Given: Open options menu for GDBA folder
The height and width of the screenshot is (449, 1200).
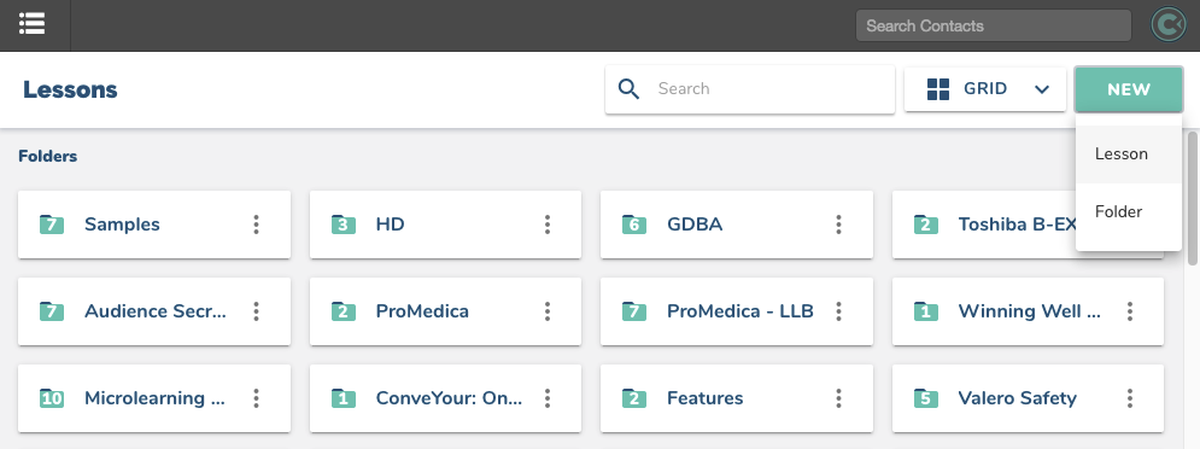Looking at the screenshot, I should pos(838,225).
